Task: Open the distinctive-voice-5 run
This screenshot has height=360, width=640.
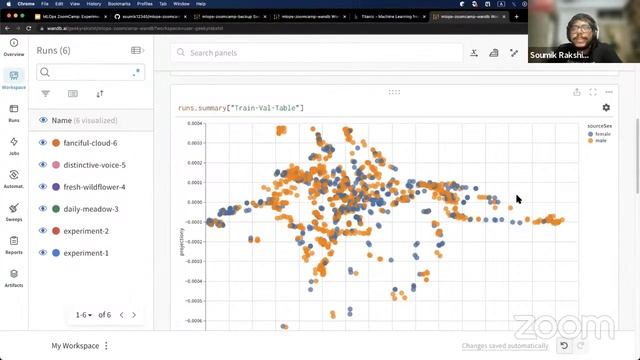Action: tap(95, 165)
